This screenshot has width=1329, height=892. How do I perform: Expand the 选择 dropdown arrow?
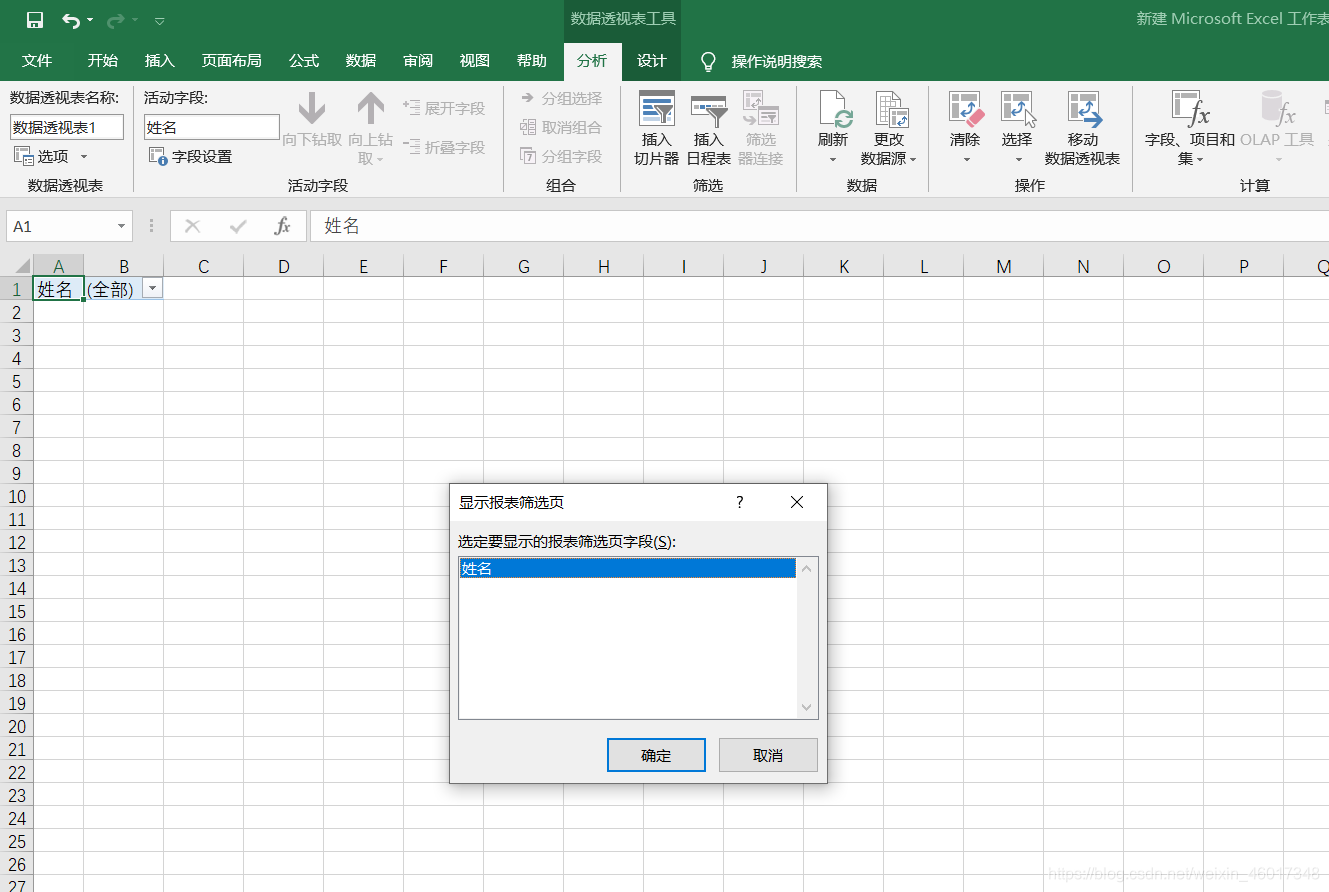click(1017, 159)
